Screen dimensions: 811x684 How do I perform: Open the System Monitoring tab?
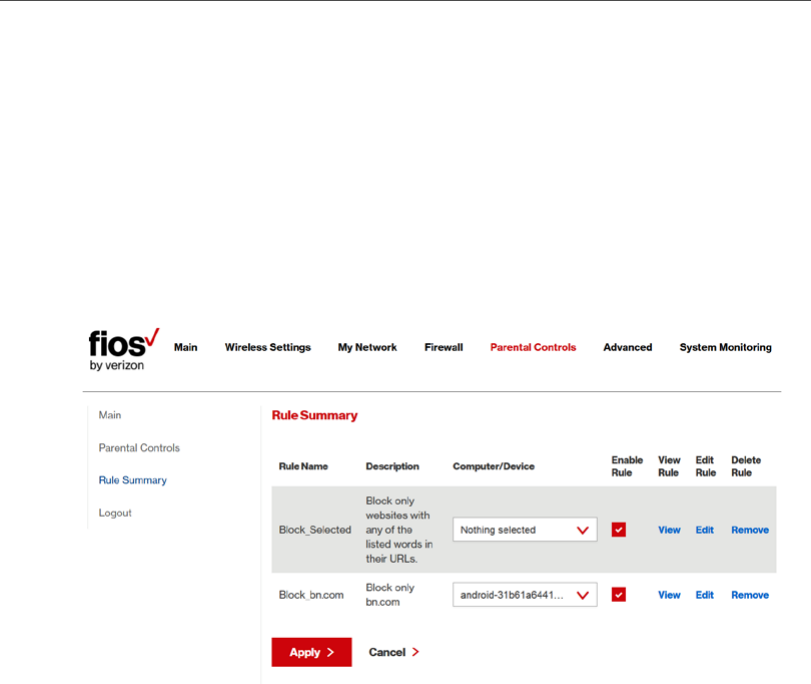[726, 347]
